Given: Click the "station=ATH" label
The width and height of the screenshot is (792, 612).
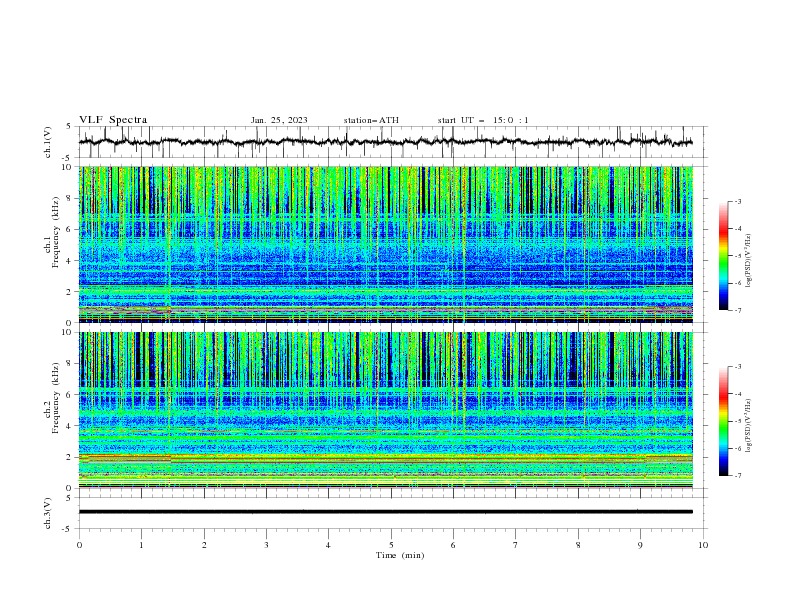Looking at the screenshot, I should pyautogui.click(x=371, y=120).
